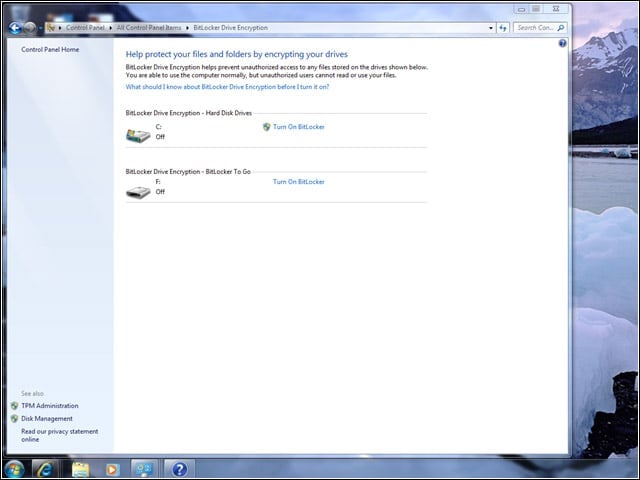Click 'Off' status under F:
This screenshot has width=640, height=480.
(160, 192)
